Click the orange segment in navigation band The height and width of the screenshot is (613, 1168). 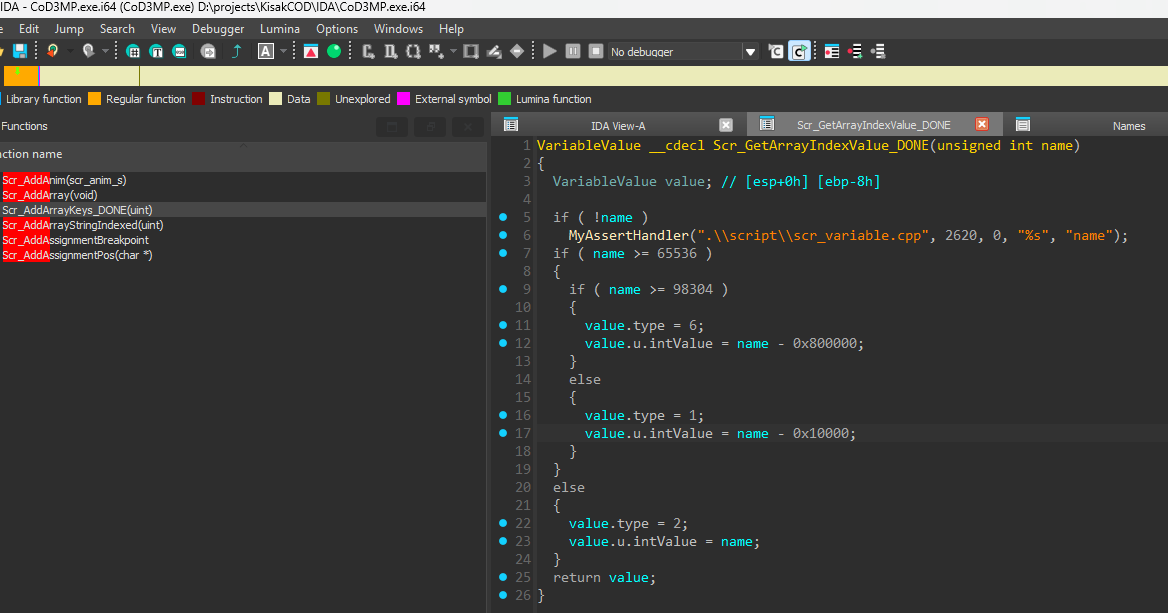pyautogui.click(x=21, y=76)
